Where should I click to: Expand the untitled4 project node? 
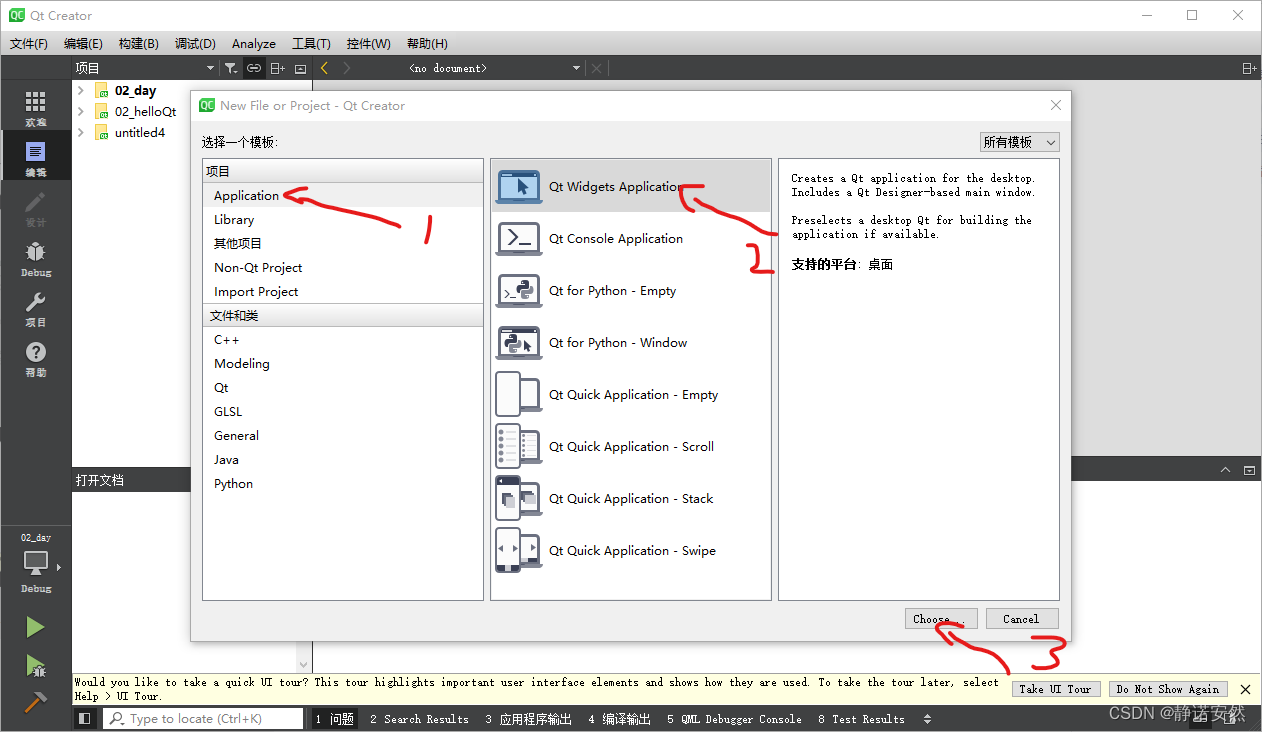click(81, 132)
